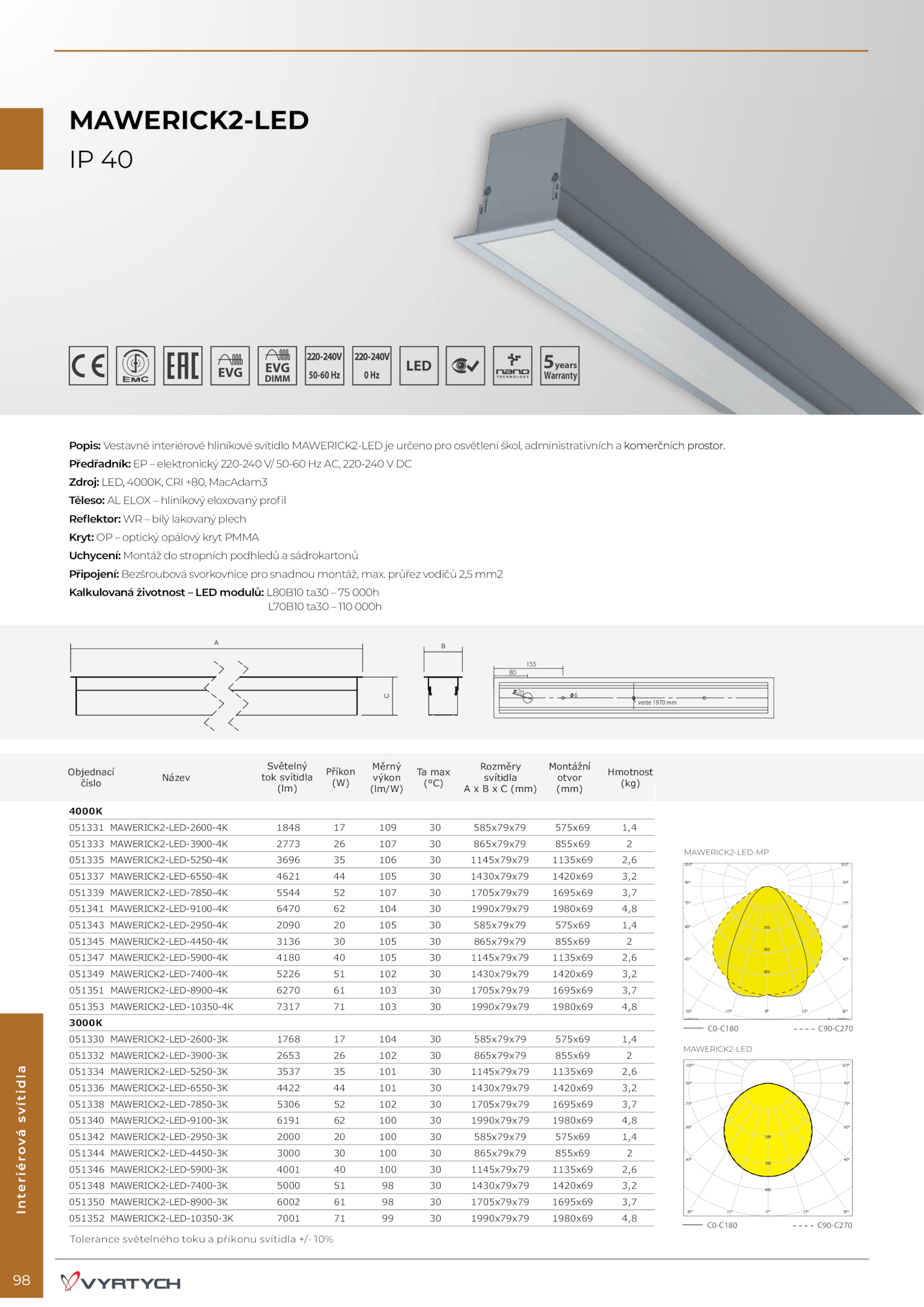Click the 'Objednací číslo' column header
924x1307 pixels.
(91, 777)
